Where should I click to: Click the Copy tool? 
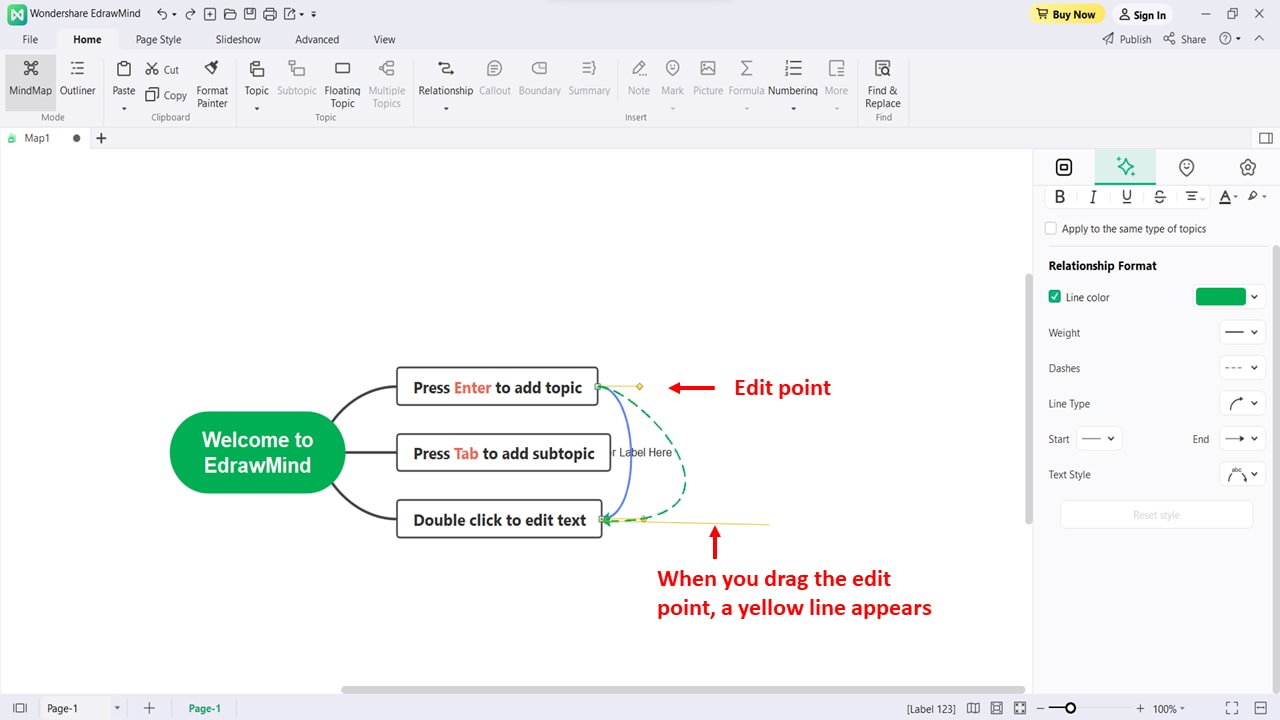pos(166,95)
